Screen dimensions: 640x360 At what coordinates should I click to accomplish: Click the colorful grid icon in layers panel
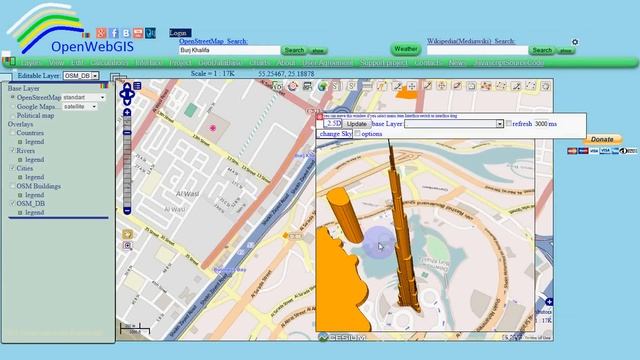point(104,86)
